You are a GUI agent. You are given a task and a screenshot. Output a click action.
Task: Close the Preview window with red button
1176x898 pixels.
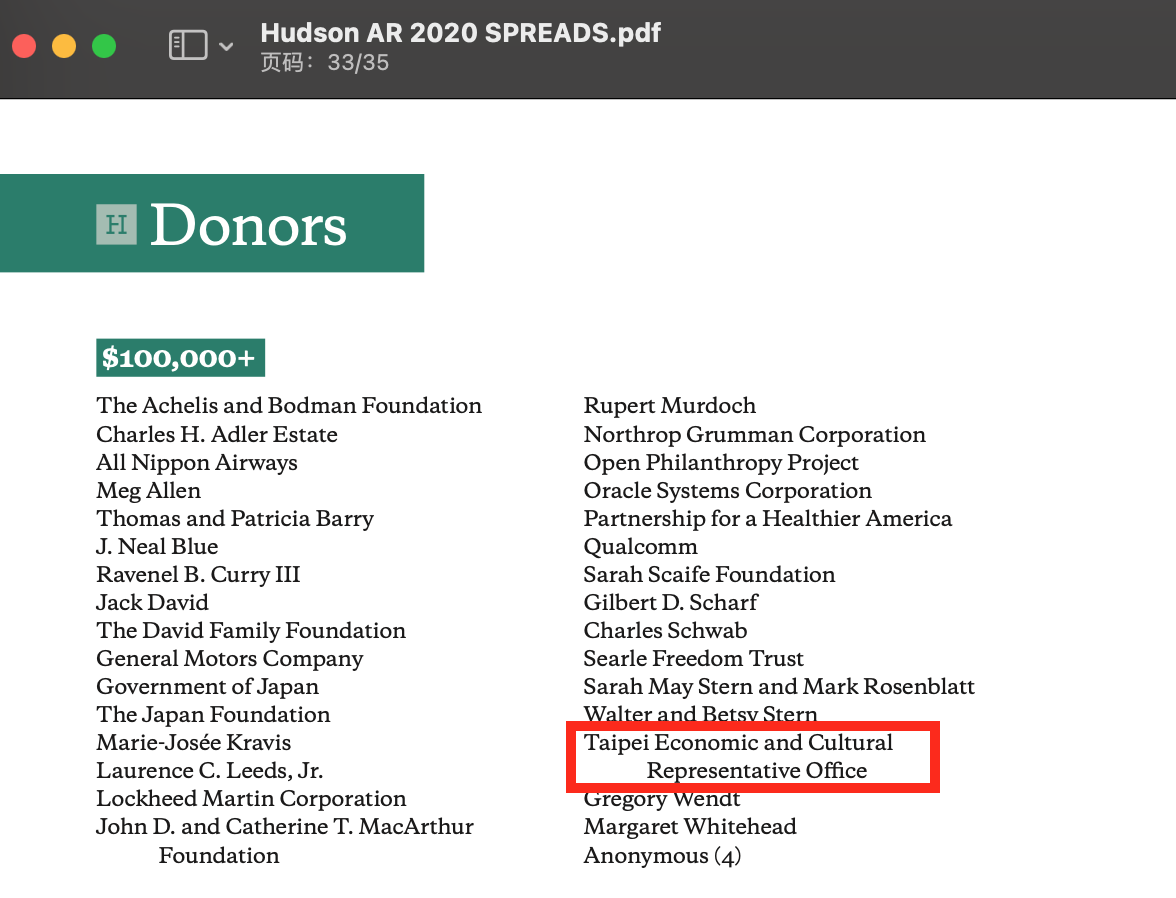[24, 46]
